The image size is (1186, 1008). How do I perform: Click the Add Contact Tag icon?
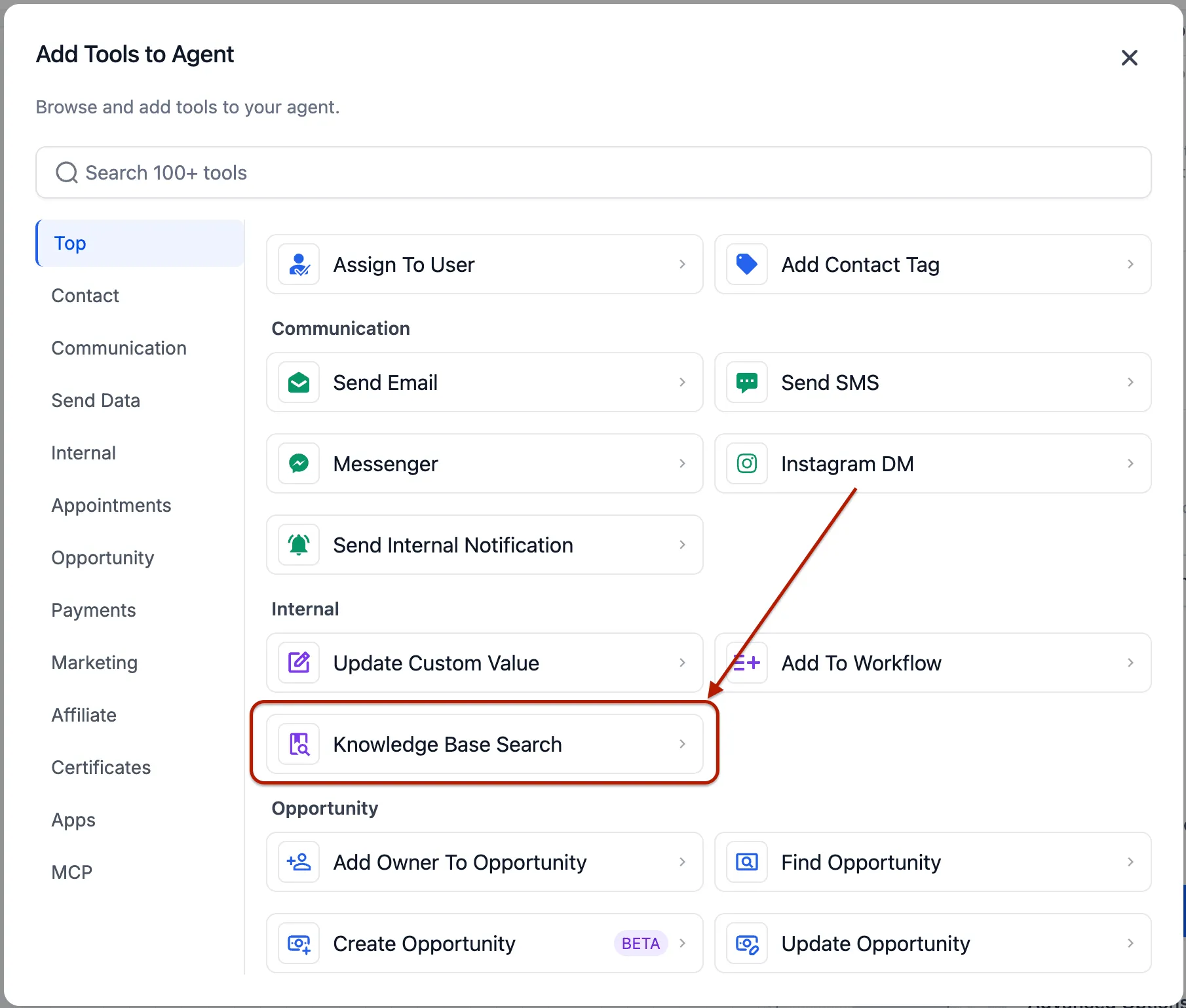coord(747,265)
